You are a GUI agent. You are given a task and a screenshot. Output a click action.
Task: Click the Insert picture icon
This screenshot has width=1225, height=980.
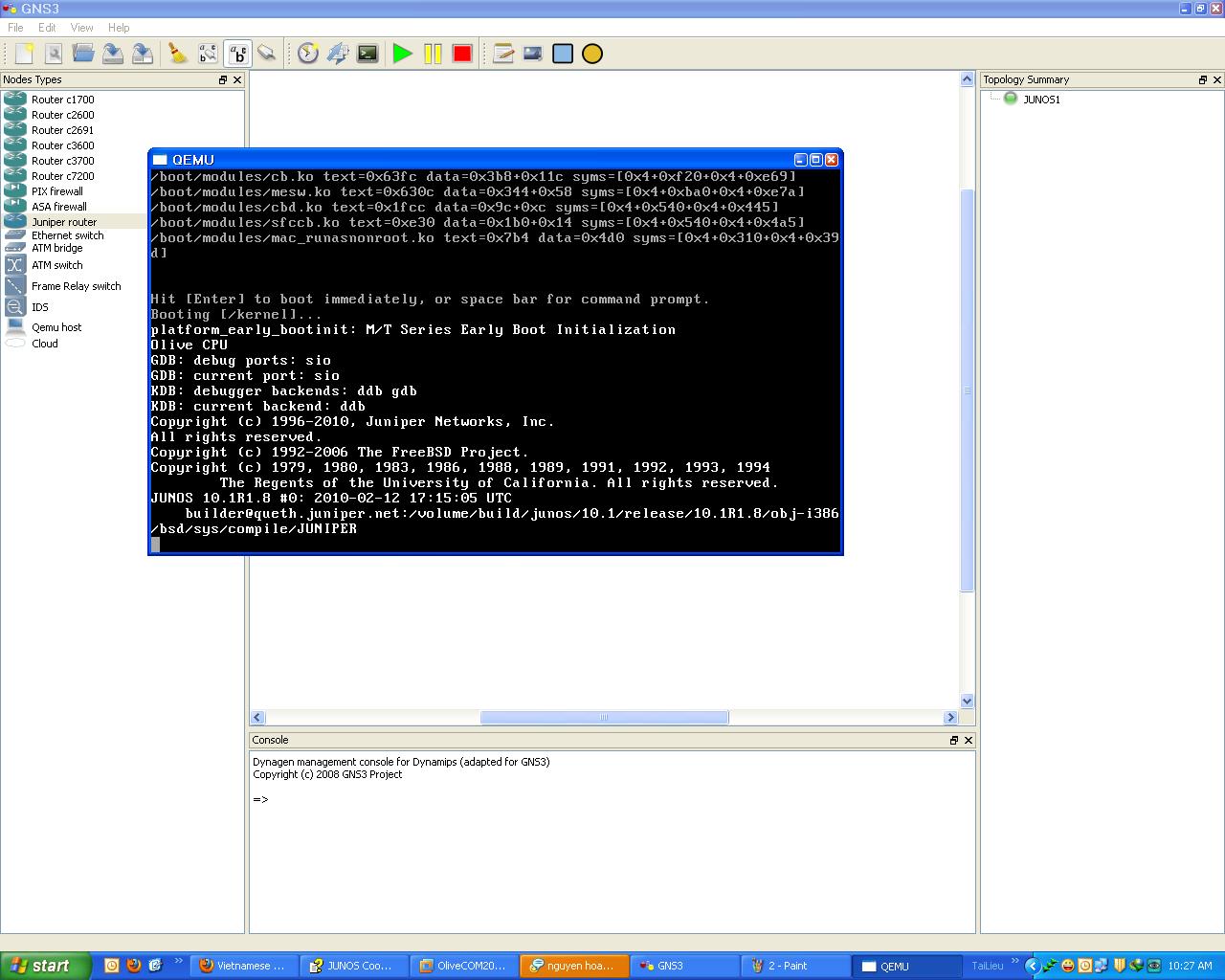pyautogui.click(x=533, y=54)
